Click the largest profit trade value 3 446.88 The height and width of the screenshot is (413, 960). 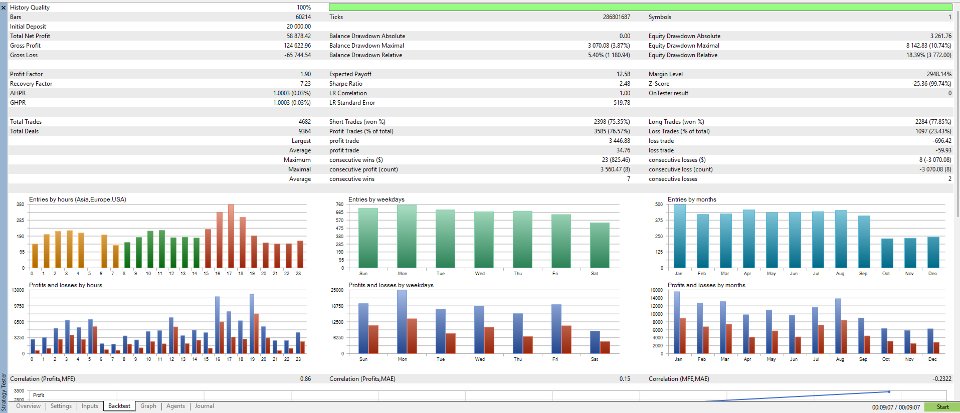pyautogui.click(x=619, y=141)
